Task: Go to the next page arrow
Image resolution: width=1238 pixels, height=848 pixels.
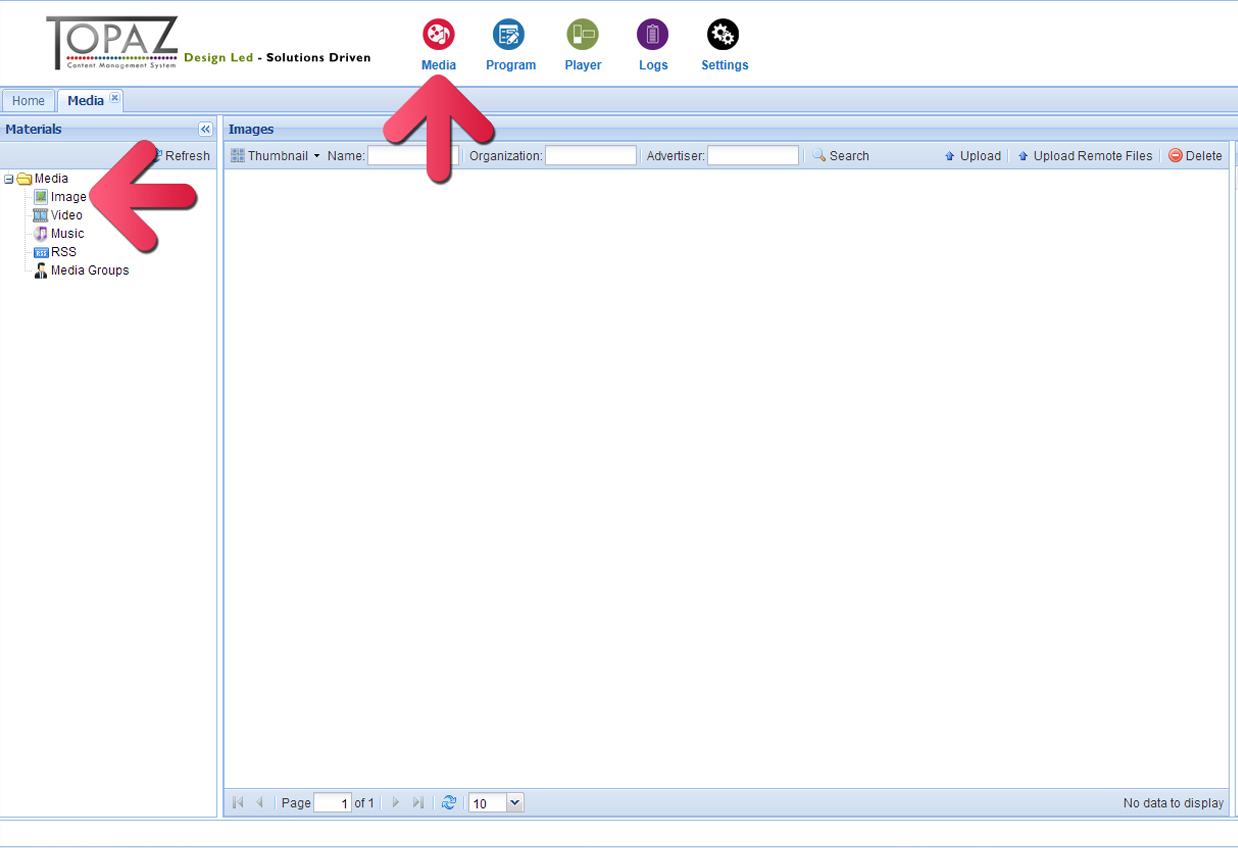Action: pos(396,803)
